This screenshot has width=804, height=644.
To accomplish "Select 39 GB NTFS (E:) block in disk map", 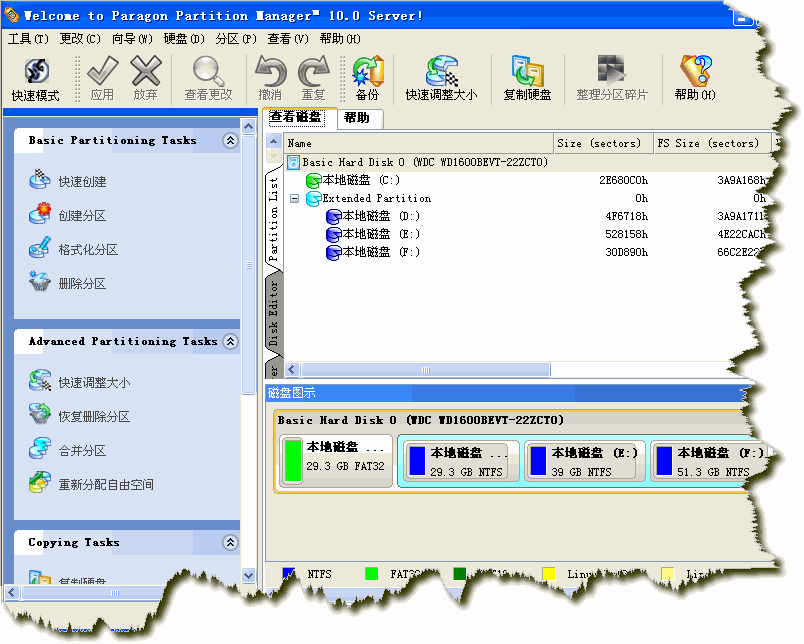I will tap(585, 462).
